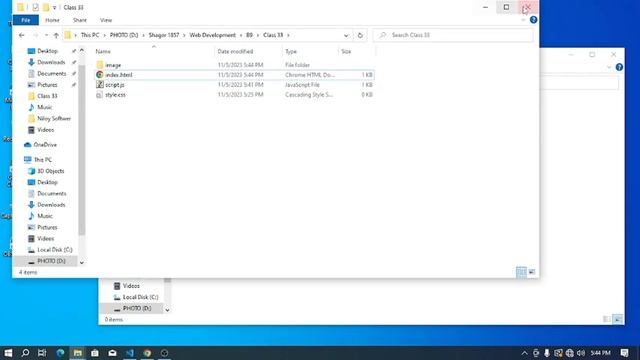Screen dimensions: 640x360
Task: Launch Microsoft Edge from the taskbar
Action: (60, 353)
